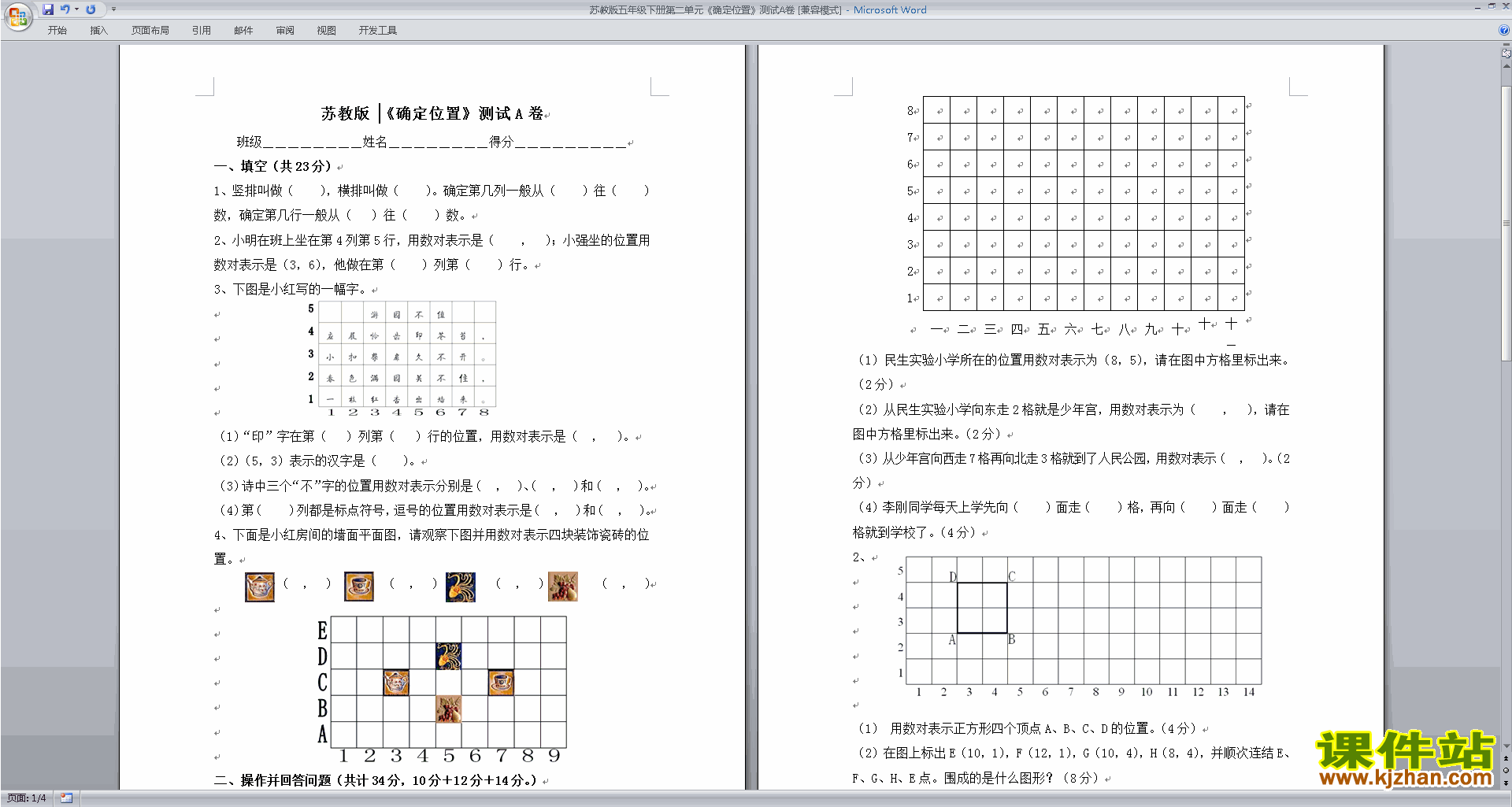The image size is (1512, 807).
Task: Click the page count 页面: 1/4 indicator
Action: tap(26, 798)
